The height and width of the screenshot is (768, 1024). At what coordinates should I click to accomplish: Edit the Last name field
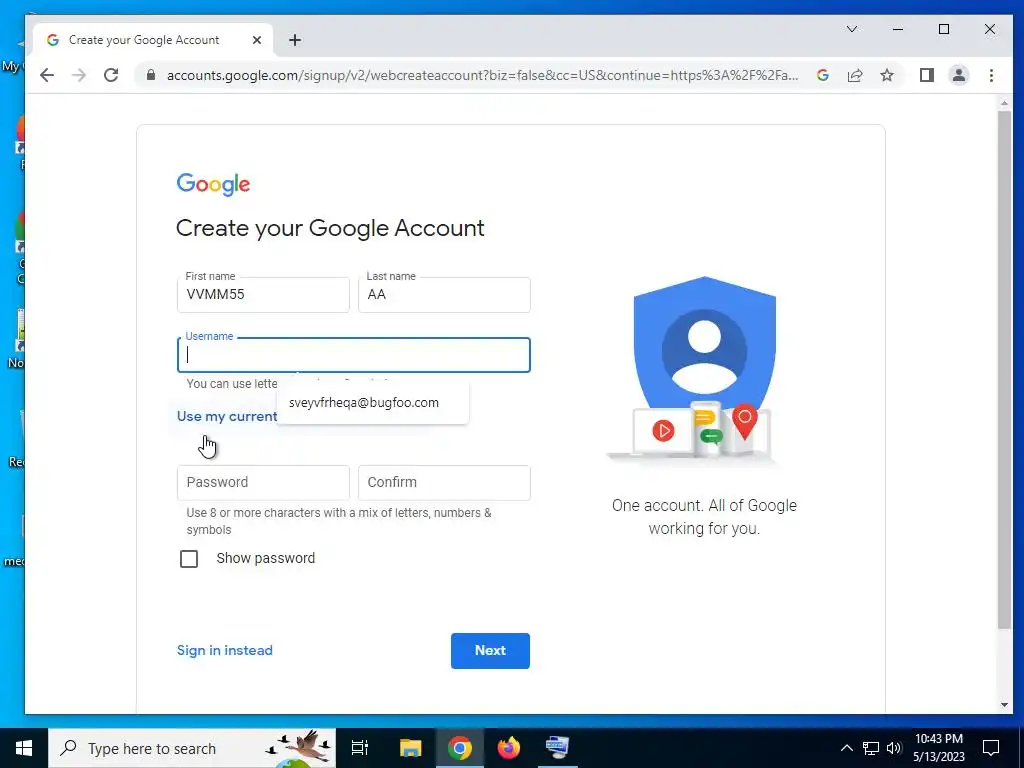(444, 295)
